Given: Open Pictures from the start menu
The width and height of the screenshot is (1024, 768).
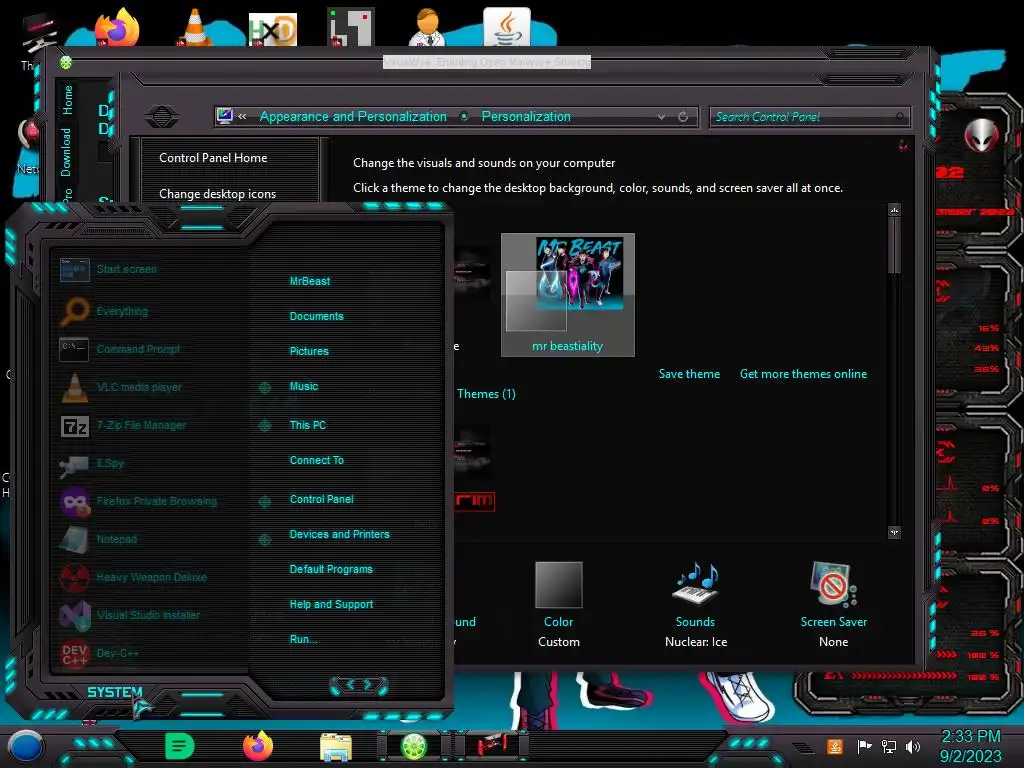Looking at the screenshot, I should click(x=309, y=351).
